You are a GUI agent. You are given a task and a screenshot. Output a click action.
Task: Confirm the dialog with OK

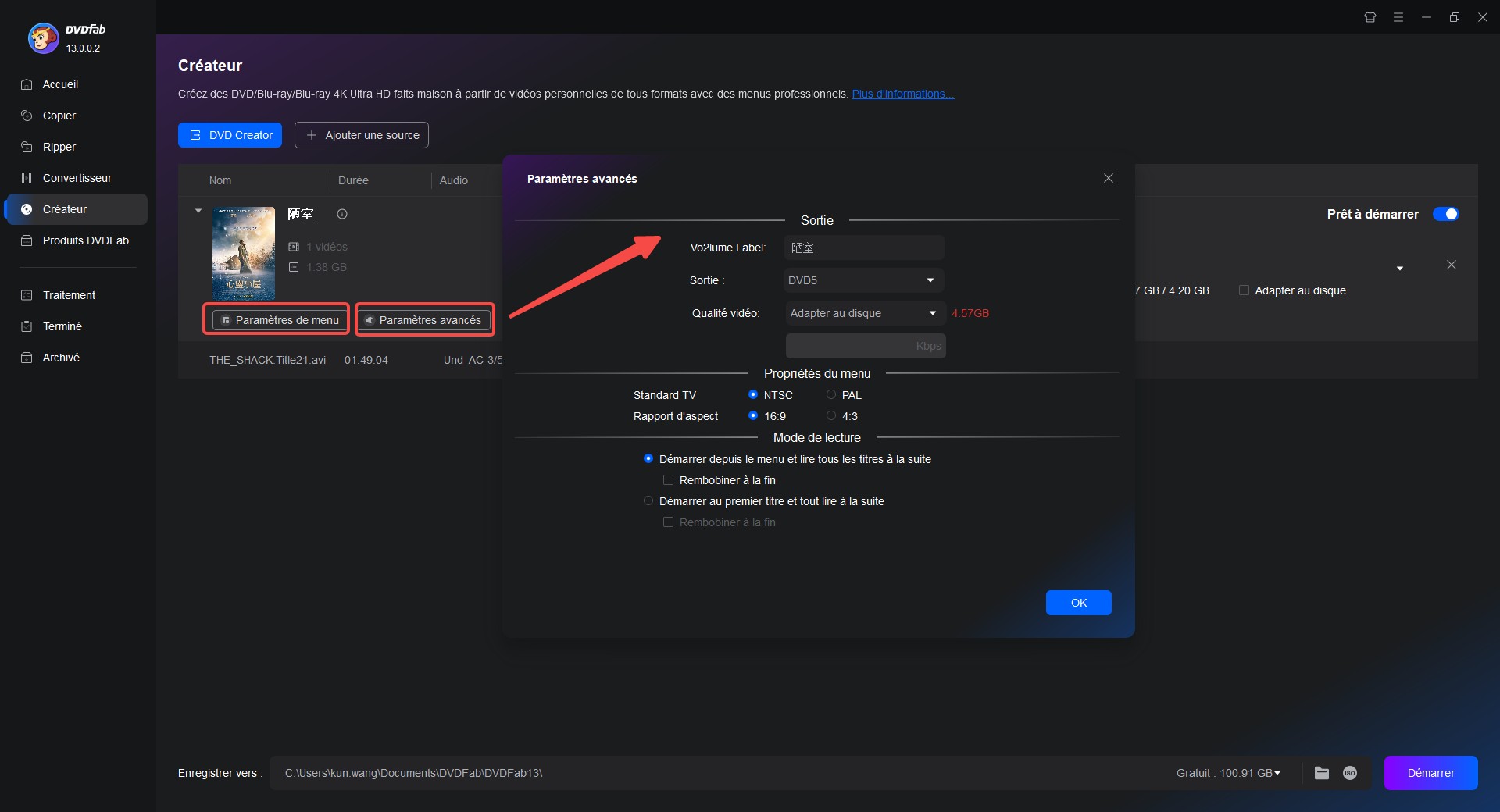(x=1078, y=603)
